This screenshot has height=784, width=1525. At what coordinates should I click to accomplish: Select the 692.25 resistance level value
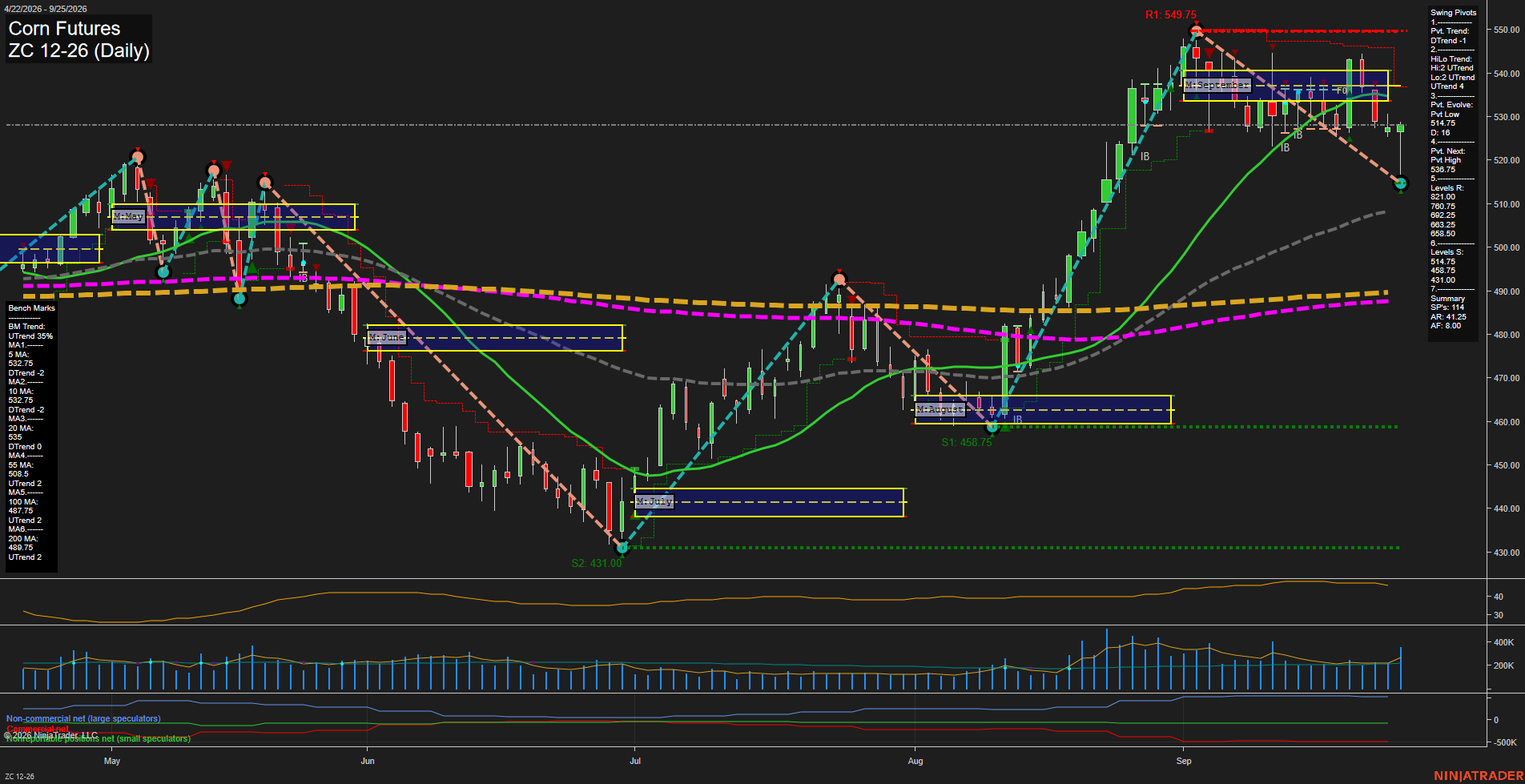tap(1443, 215)
